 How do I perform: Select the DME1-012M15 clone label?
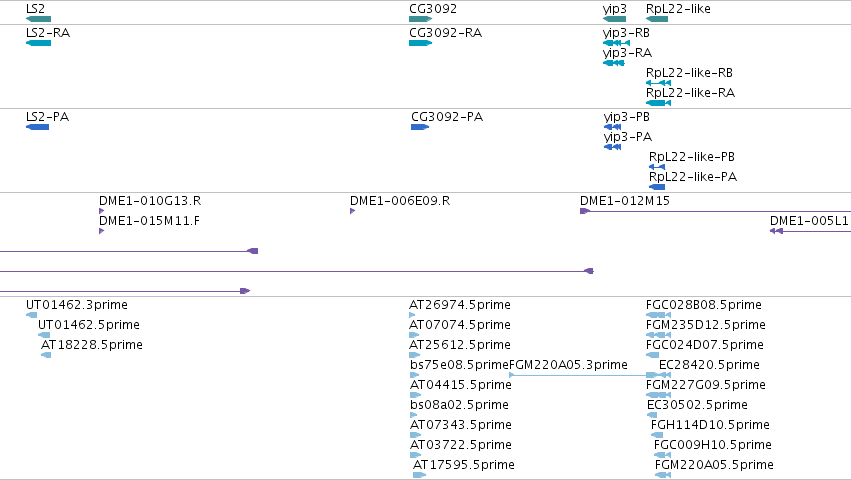point(625,201)
